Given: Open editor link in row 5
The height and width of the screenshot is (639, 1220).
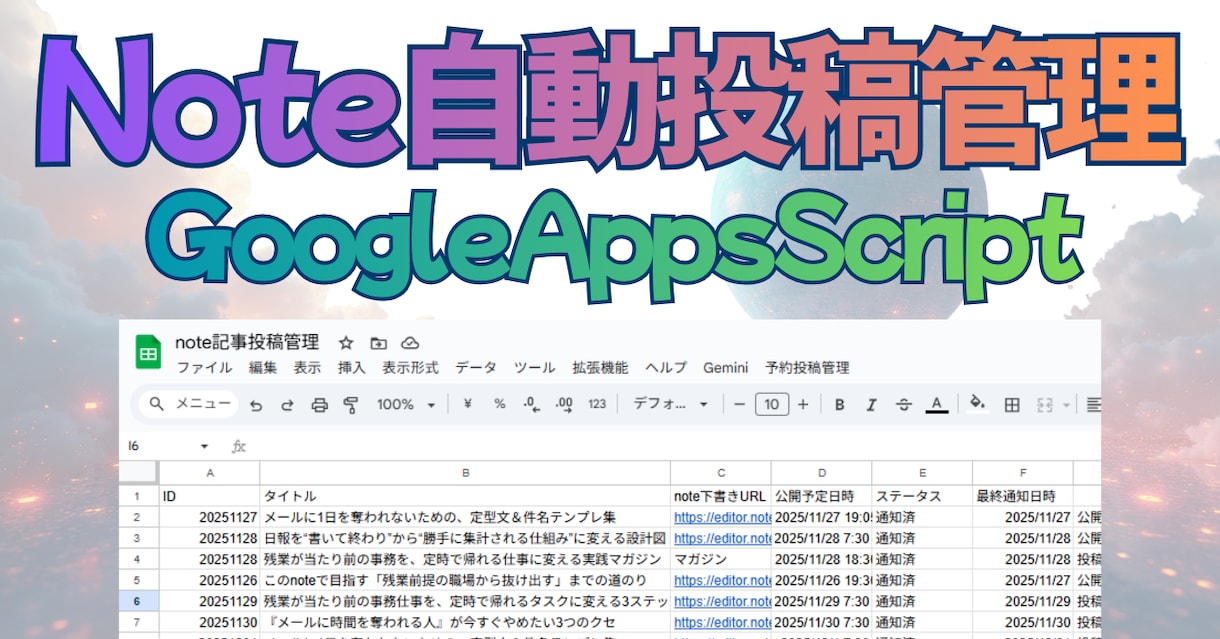Looking at the screenshot, I should click(722, 581).
